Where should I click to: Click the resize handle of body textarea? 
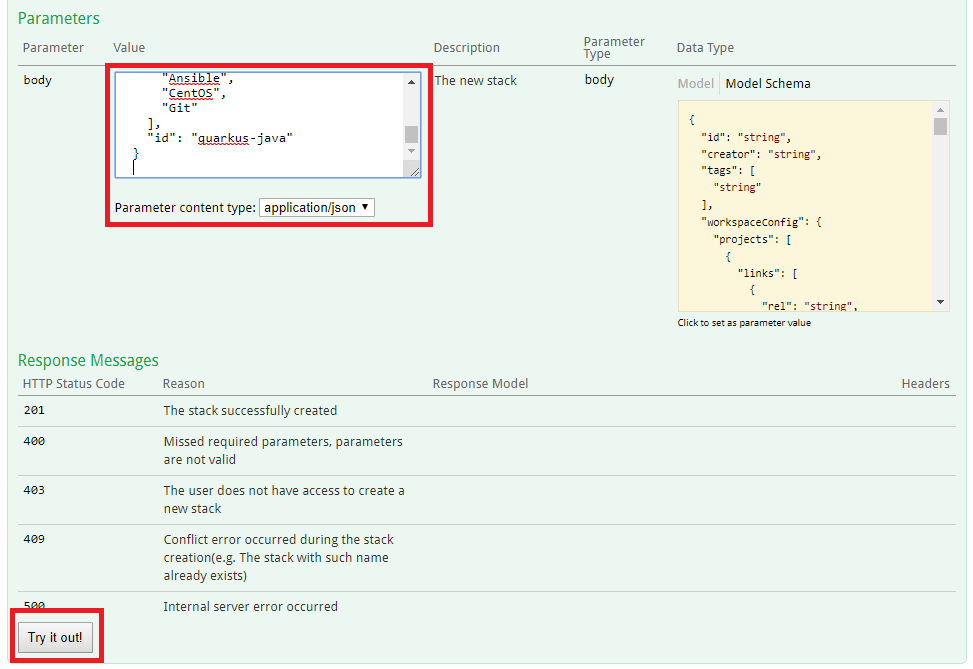coord(415,172)
